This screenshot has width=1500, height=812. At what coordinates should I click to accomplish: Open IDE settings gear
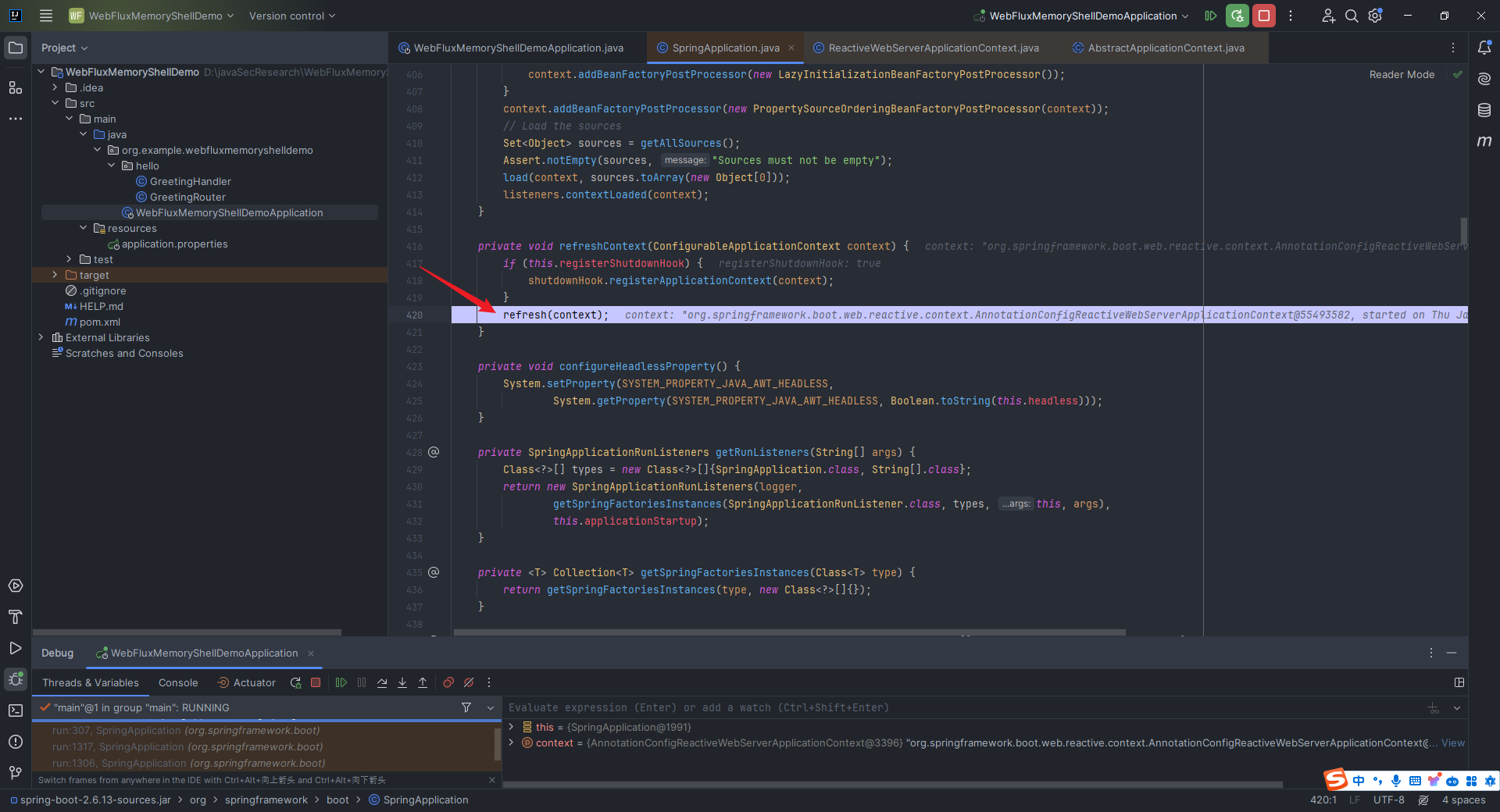click(1375, 16)
